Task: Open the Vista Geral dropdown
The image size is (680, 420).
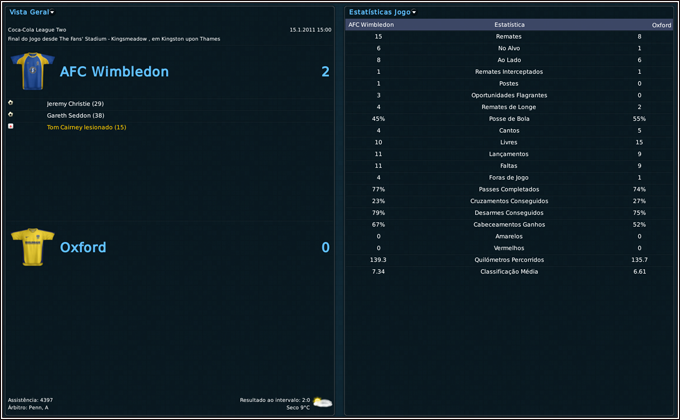Action: 32,12
